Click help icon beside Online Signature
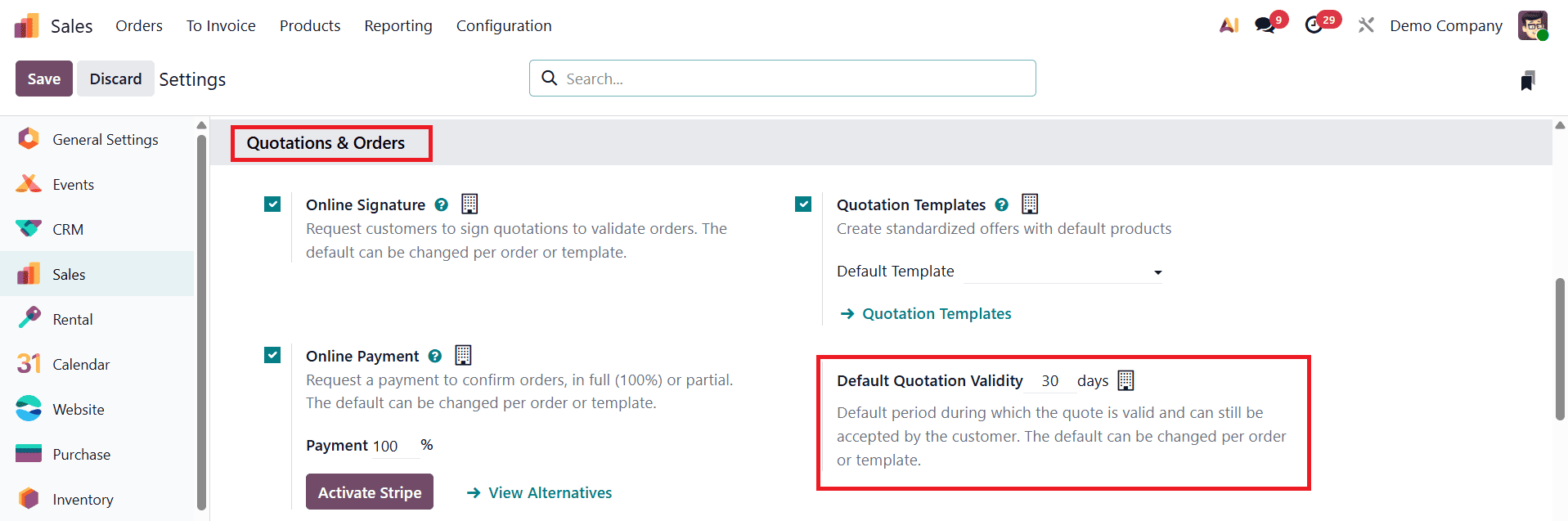The width and height of the screenshot is (1568, 521). pos(441,205)
